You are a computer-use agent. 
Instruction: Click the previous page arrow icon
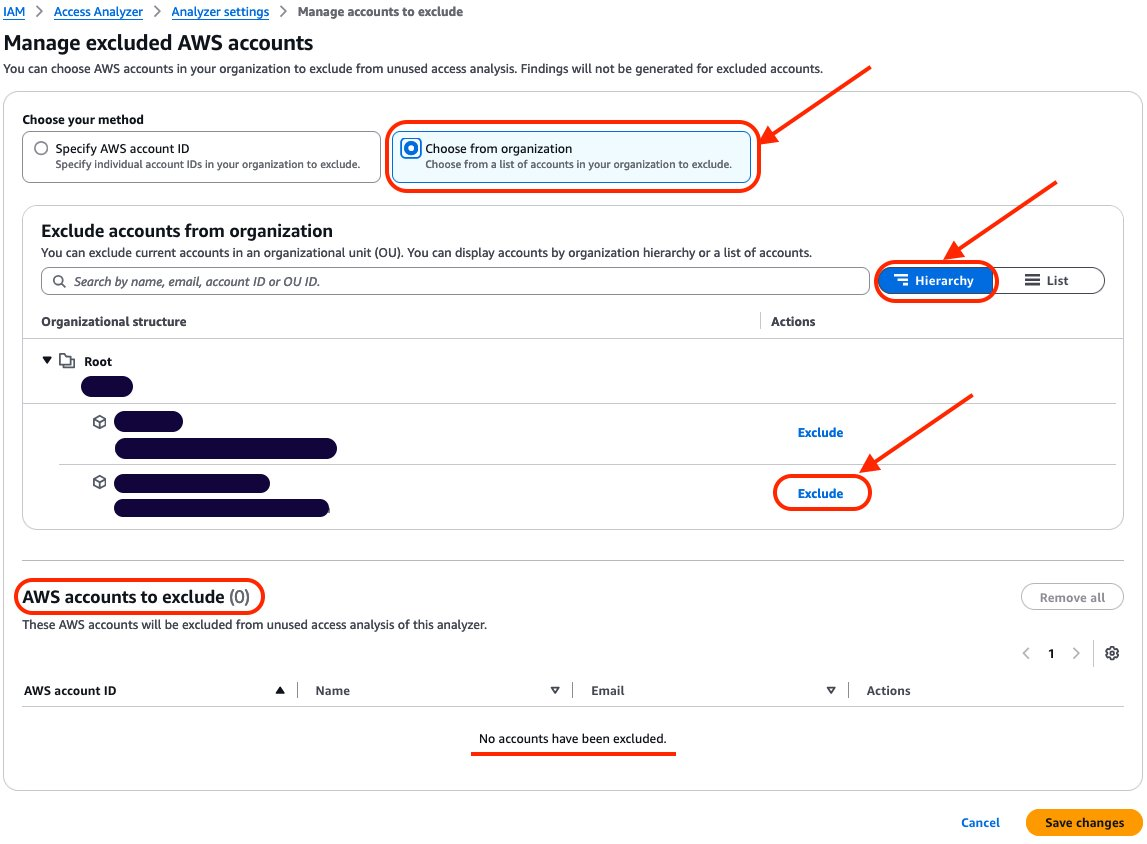(x=1026, y=653)
